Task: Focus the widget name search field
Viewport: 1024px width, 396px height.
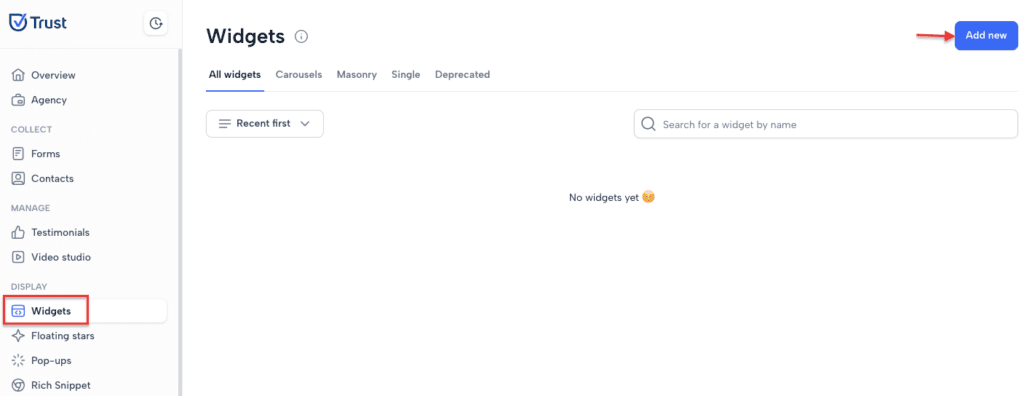Action: [x=825, y=124]
